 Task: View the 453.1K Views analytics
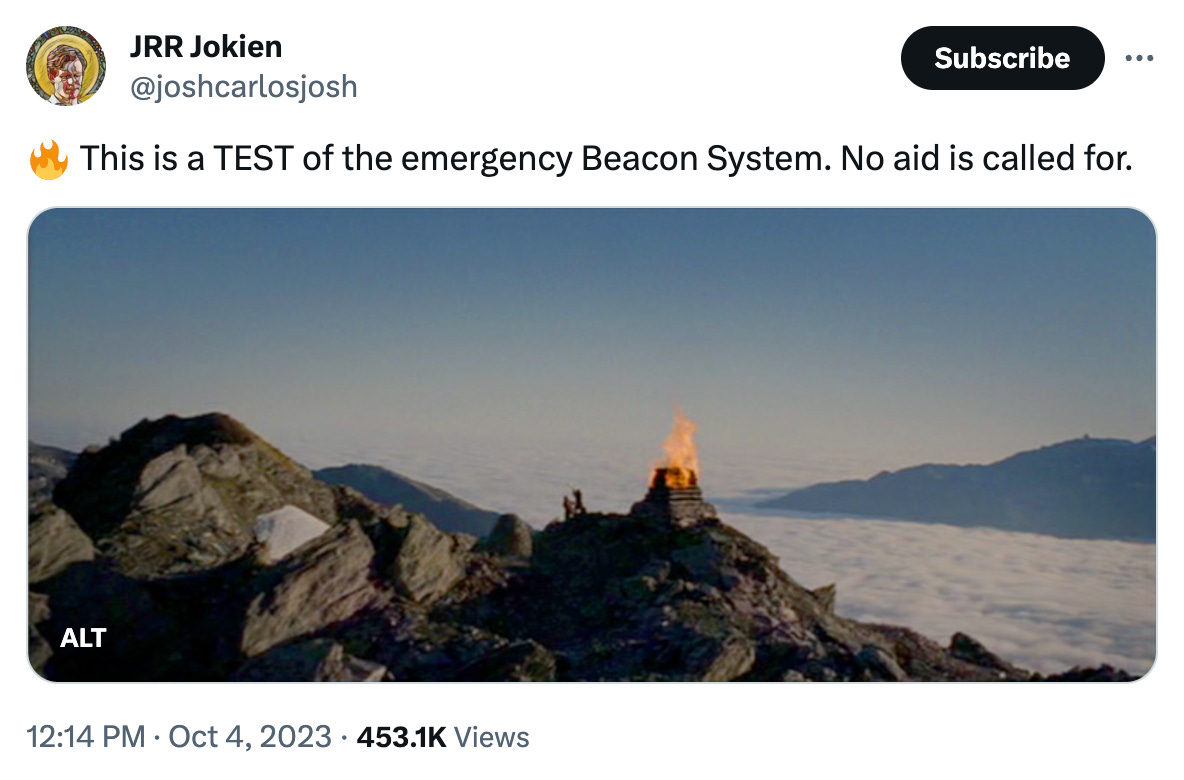coord(442,737)
